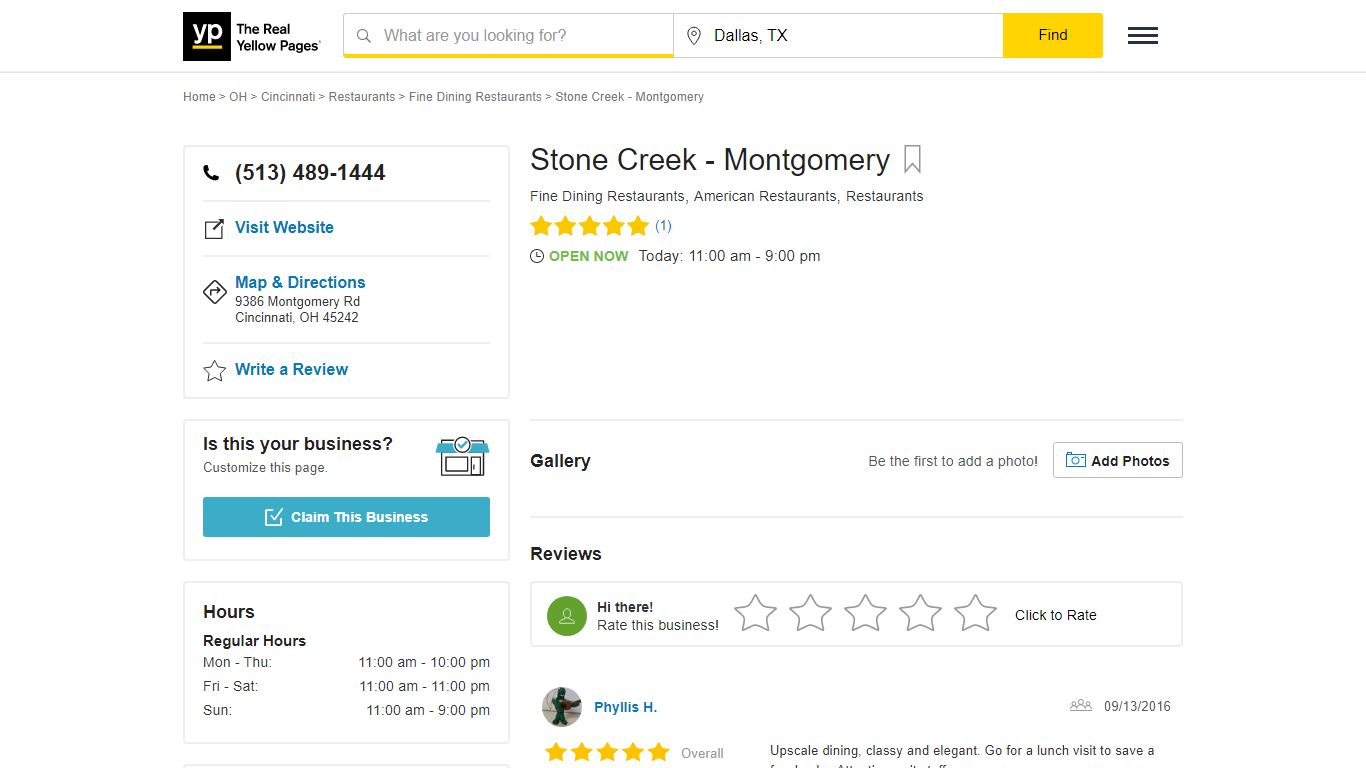
Task: Click the phone handset icon
Action: point(211,173)
